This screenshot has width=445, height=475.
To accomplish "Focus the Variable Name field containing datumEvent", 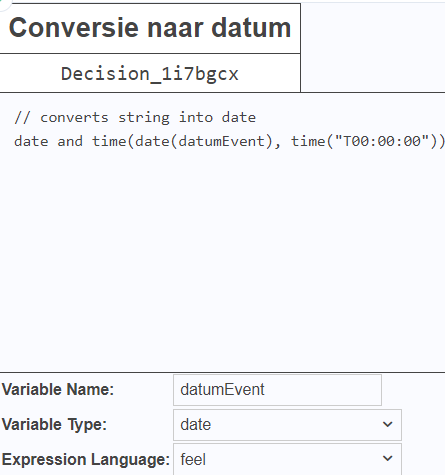I will pos(277,390).
